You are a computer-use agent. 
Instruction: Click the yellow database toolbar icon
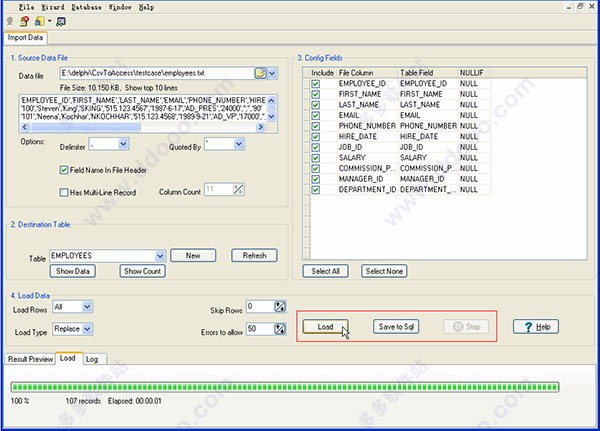39,21
